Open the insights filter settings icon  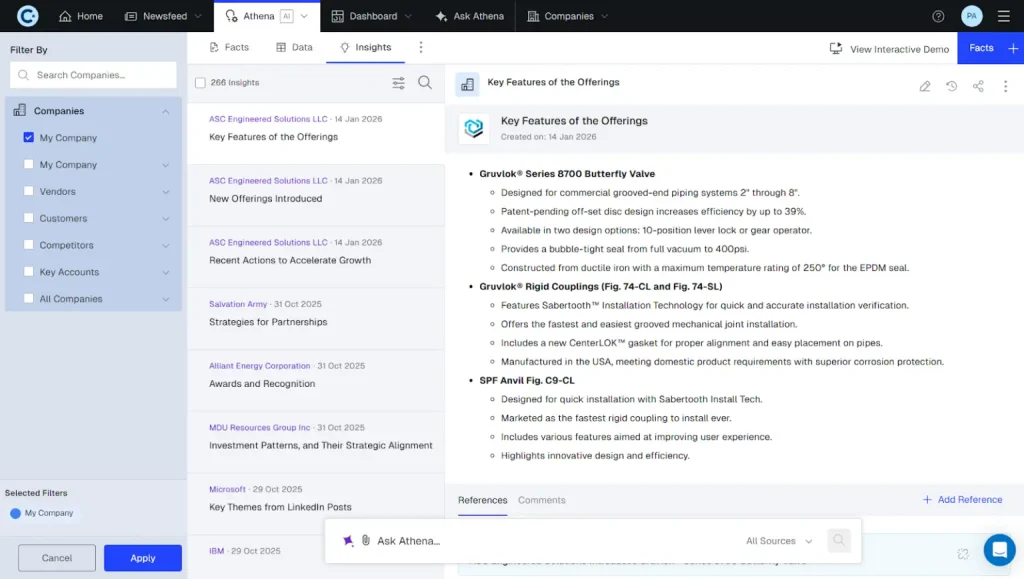[x=398, y=83]
